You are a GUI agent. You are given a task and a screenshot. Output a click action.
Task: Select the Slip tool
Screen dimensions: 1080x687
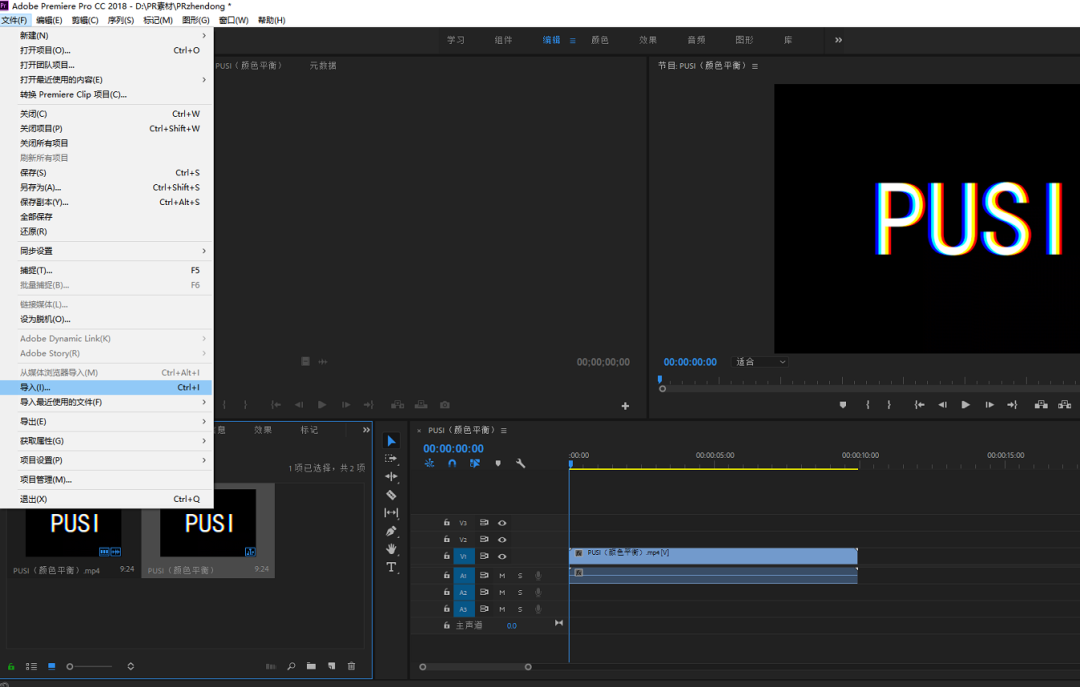point(391,513)
